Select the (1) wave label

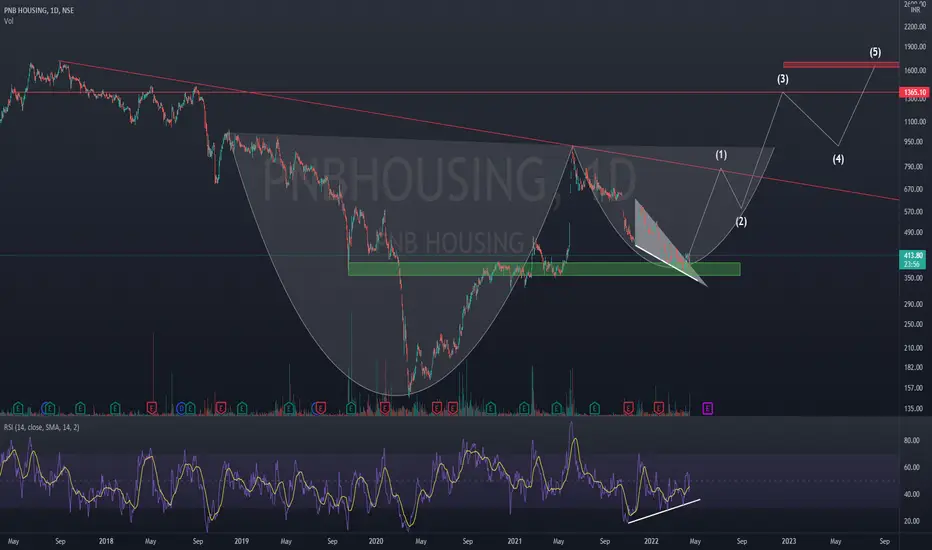(x=721, y=155)
